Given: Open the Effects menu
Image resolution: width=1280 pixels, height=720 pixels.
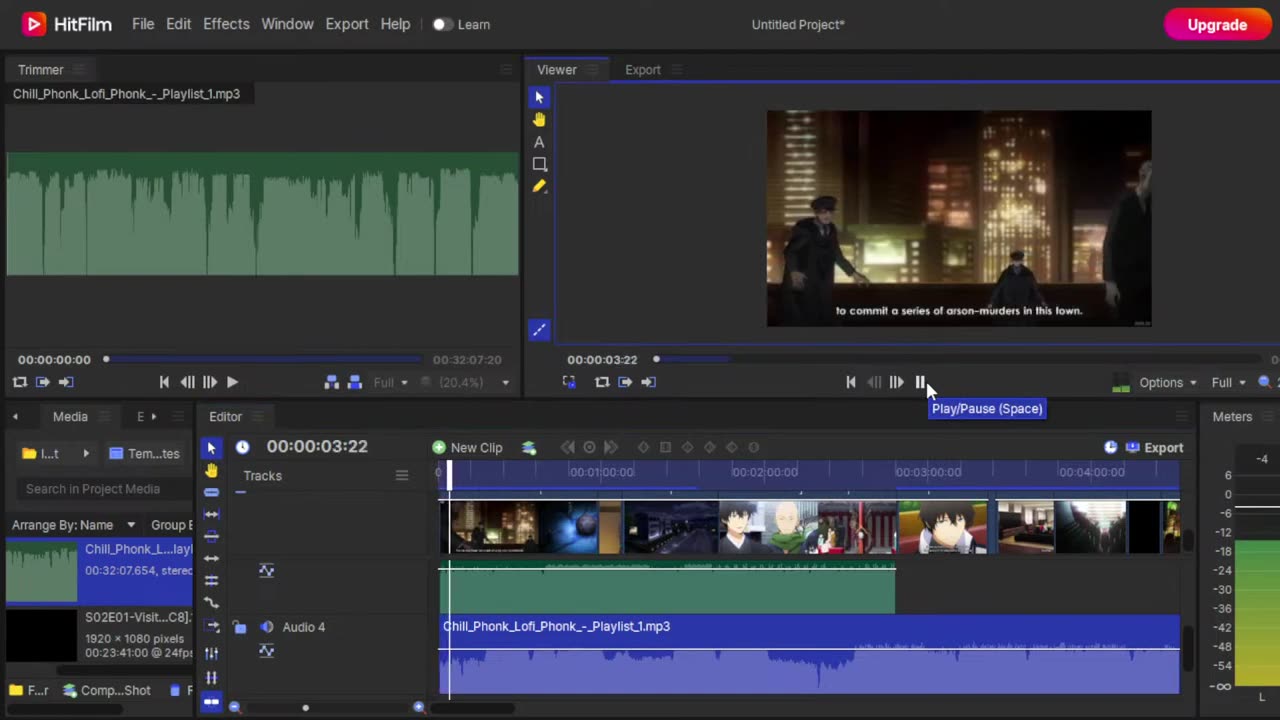Looking at the screenshot, I should pyautogui.click(x=226, y=24).
